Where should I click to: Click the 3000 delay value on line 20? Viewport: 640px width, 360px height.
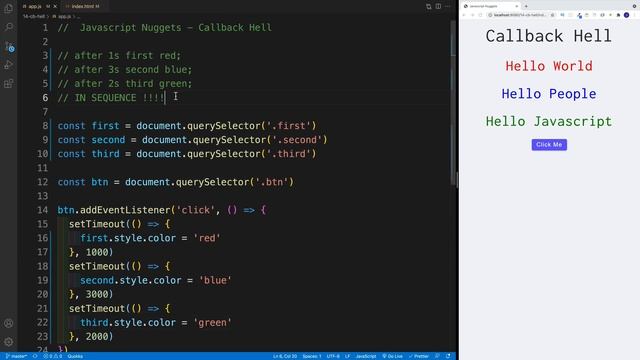97,294
